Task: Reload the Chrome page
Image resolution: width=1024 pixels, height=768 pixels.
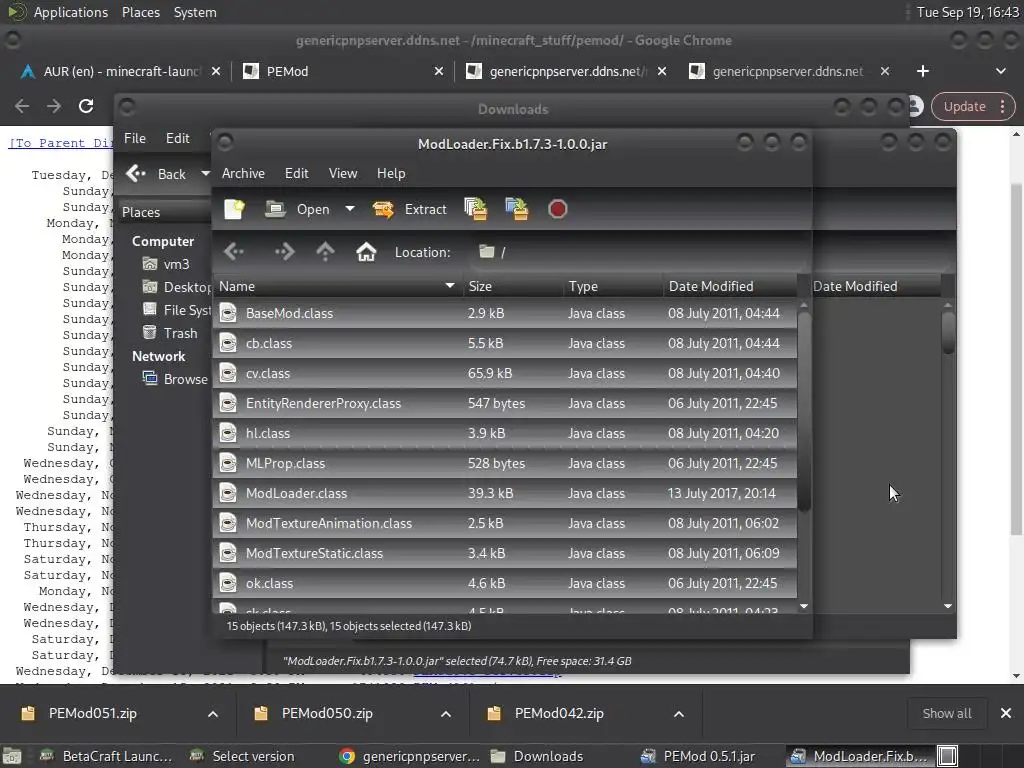Action: [x=86, y=106]
